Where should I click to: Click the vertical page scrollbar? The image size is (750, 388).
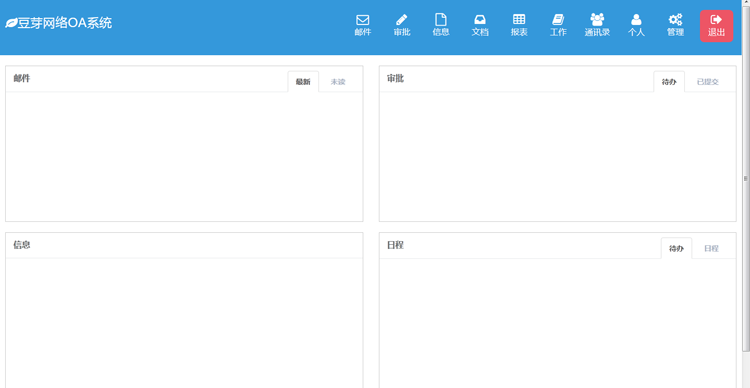click(x=745, y=178)
